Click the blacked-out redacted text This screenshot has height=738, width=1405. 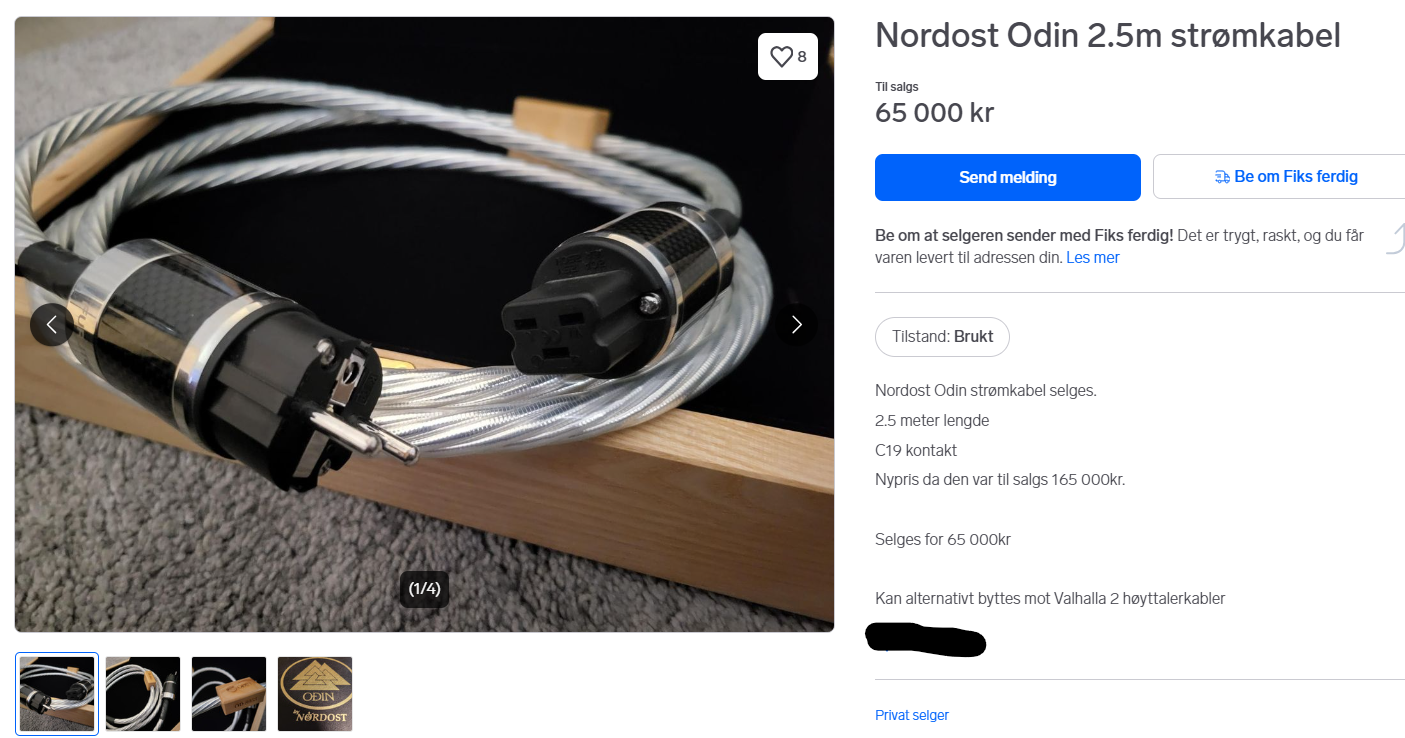click(925, 640)
